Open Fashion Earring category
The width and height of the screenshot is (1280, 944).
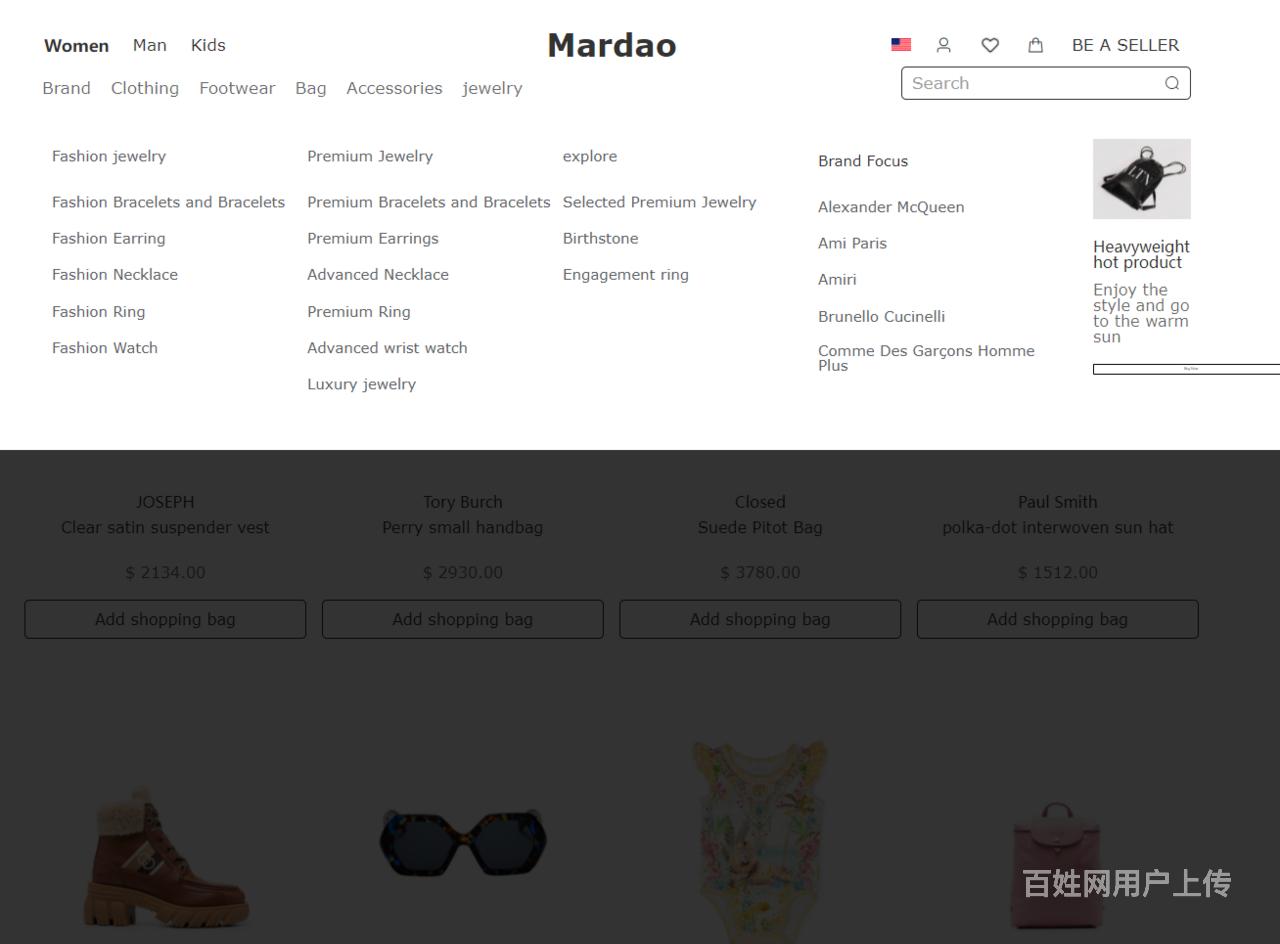tap(109, 238)
